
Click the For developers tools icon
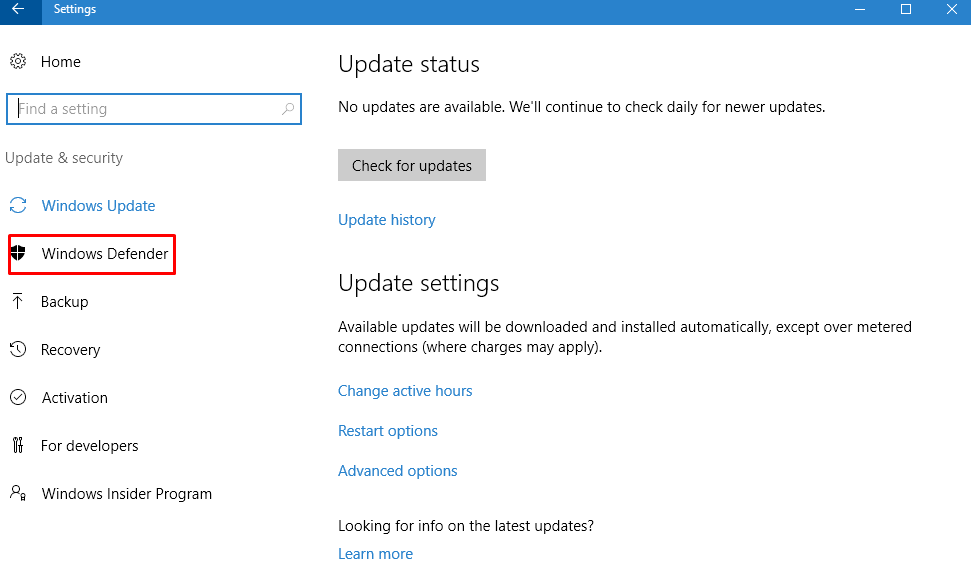pos(18,446)
